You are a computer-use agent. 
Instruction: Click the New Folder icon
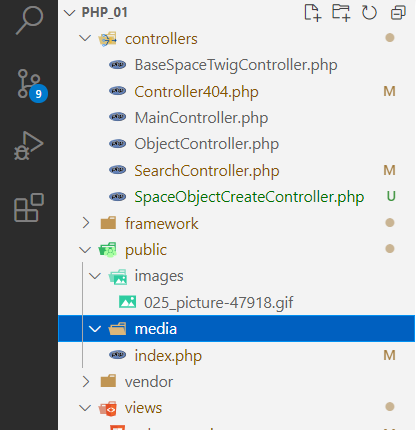341,13
